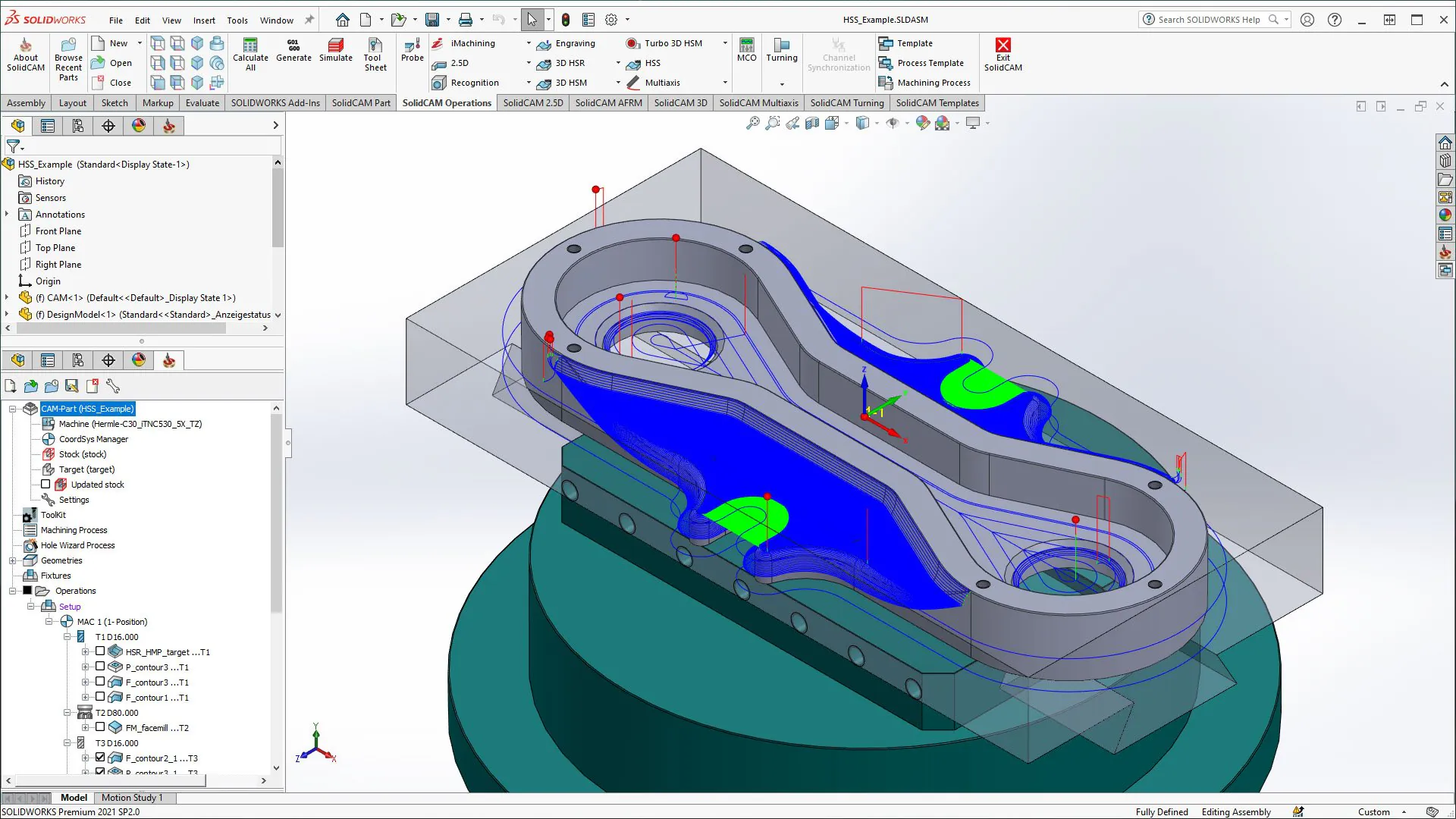Open the iMachining dropdown arrow
Image resolution: width=1456 pixels, height=819 pixels.
pyautogui.click(x=529, y=43)
